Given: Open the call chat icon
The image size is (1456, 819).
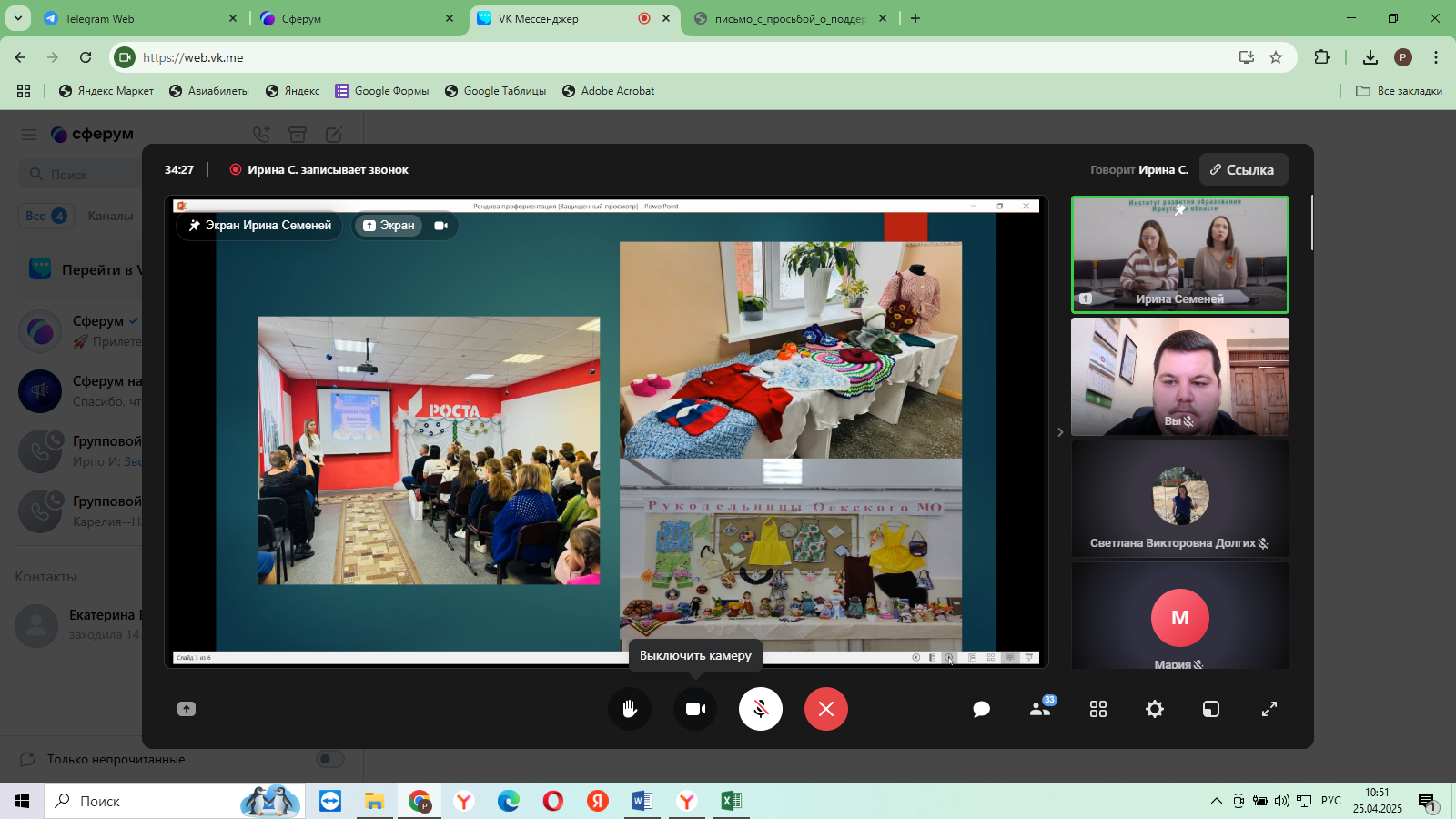Looking at the screenshot, I should tap(981, 709).
